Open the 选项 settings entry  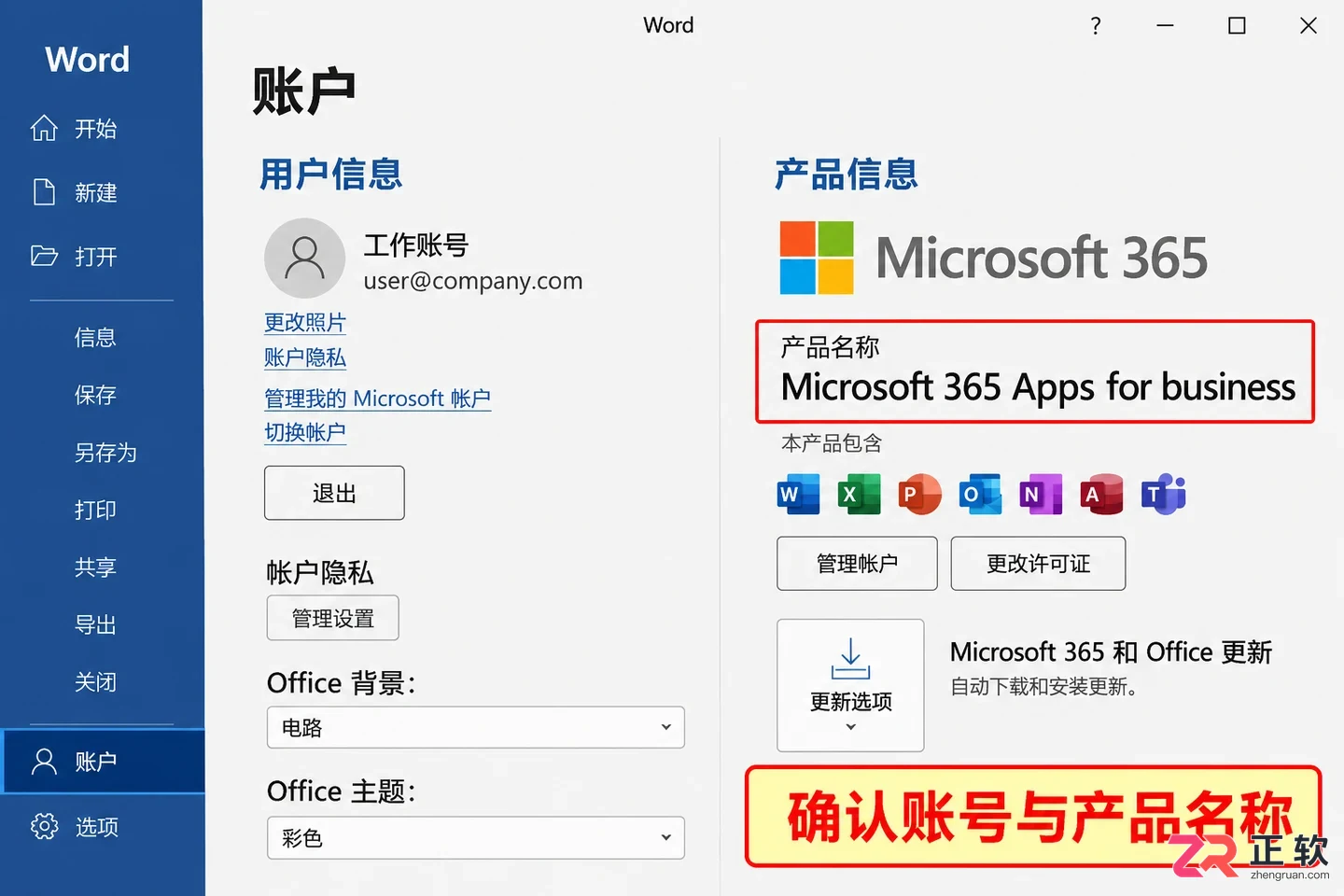[x=96, y=827]
